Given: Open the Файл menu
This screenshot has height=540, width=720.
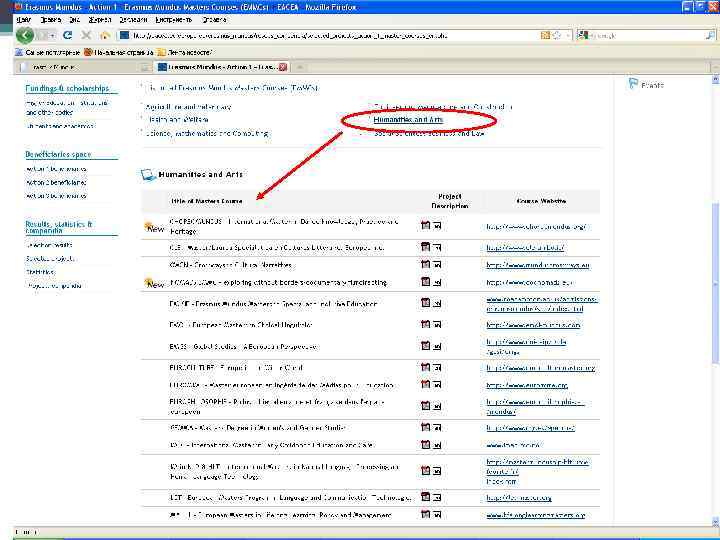Looking at the screenshot, I should (23, 20).
